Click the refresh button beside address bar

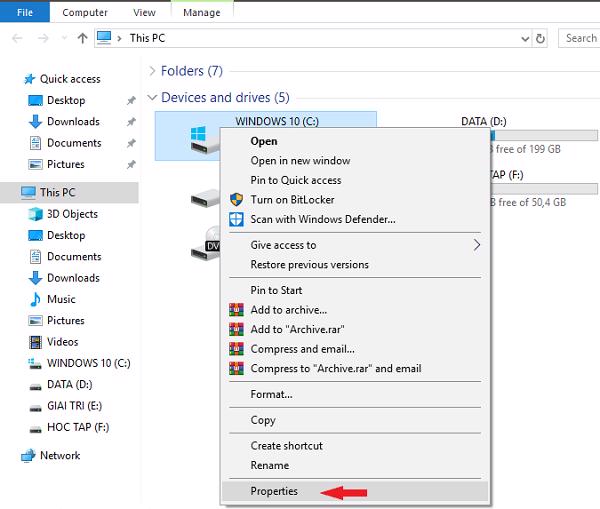point(541,38)
